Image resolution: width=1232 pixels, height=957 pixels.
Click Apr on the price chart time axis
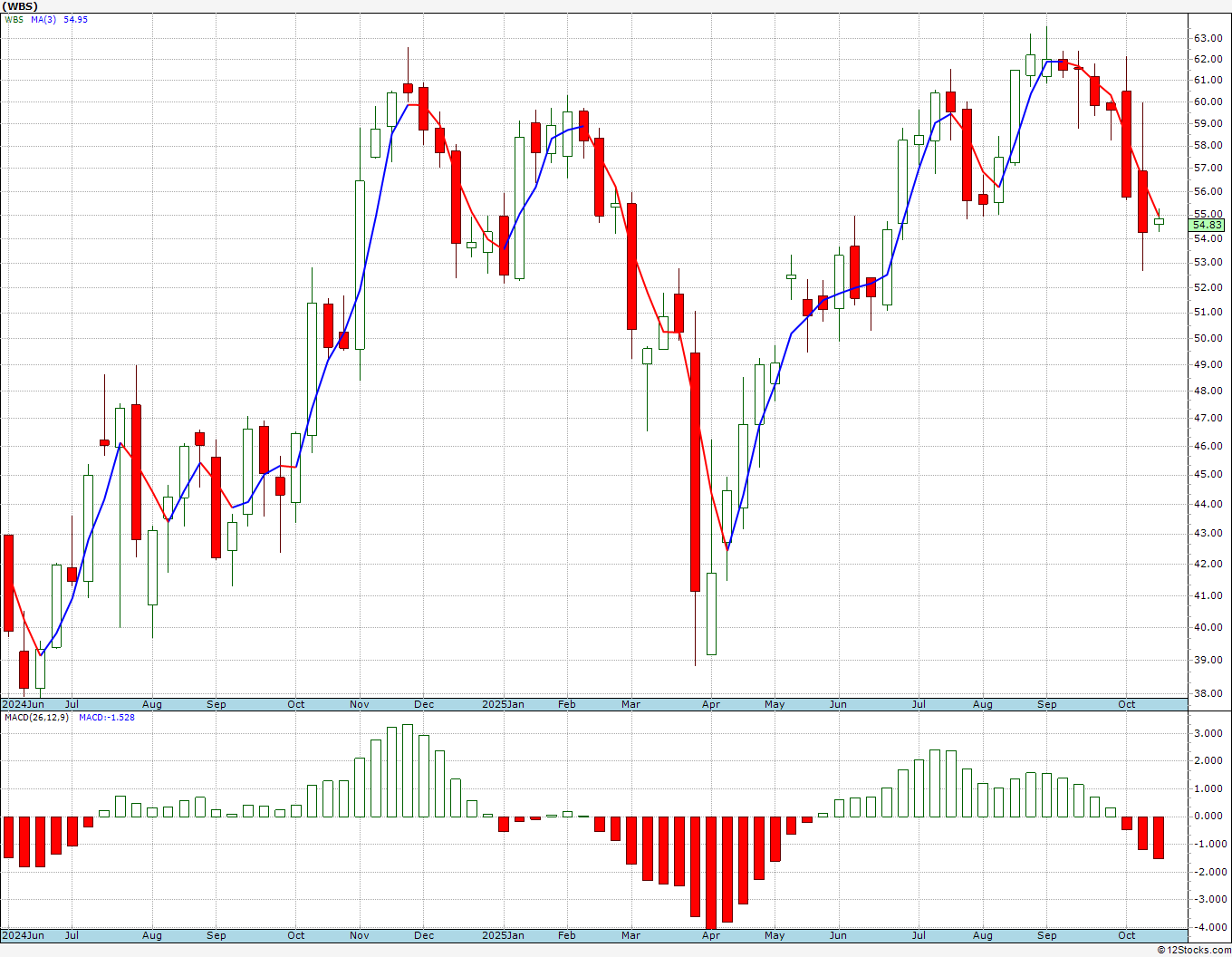point(711,704)
